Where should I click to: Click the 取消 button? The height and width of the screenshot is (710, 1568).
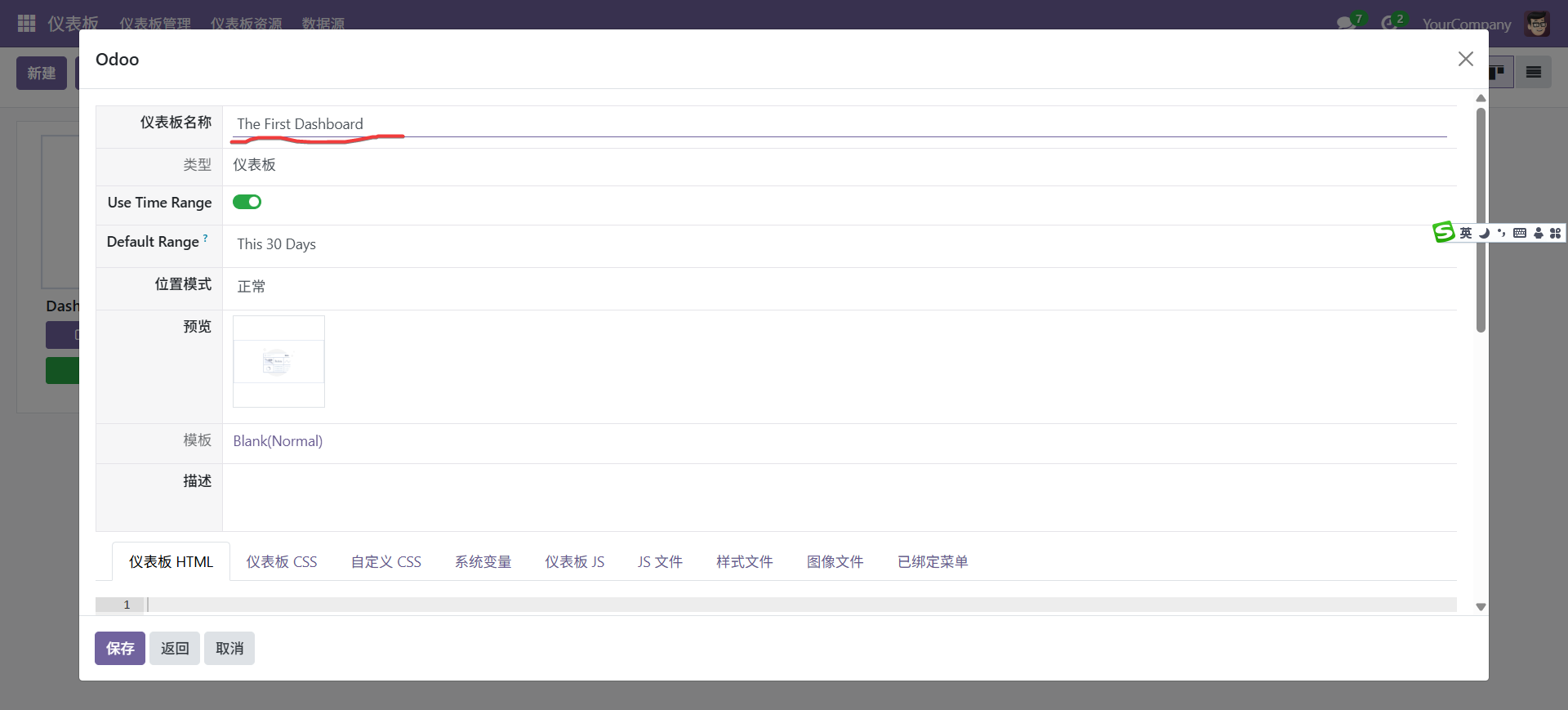click(229, 649)
